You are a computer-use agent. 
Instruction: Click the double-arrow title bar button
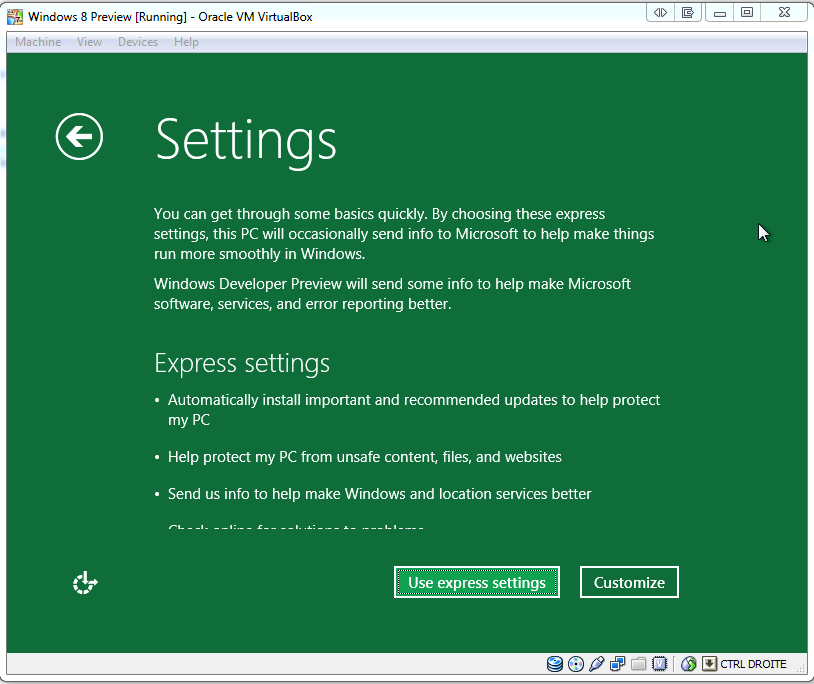pos(660,13)
